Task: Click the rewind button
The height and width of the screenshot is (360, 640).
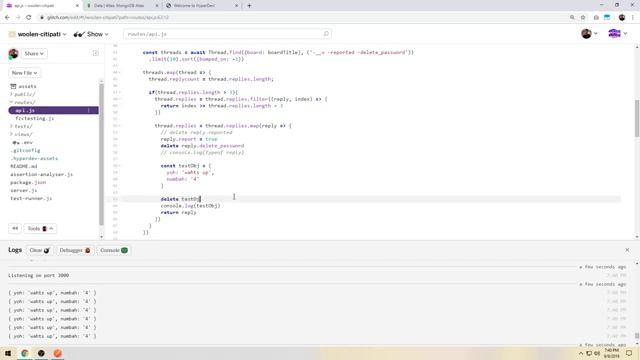Action: click(15, 229)
